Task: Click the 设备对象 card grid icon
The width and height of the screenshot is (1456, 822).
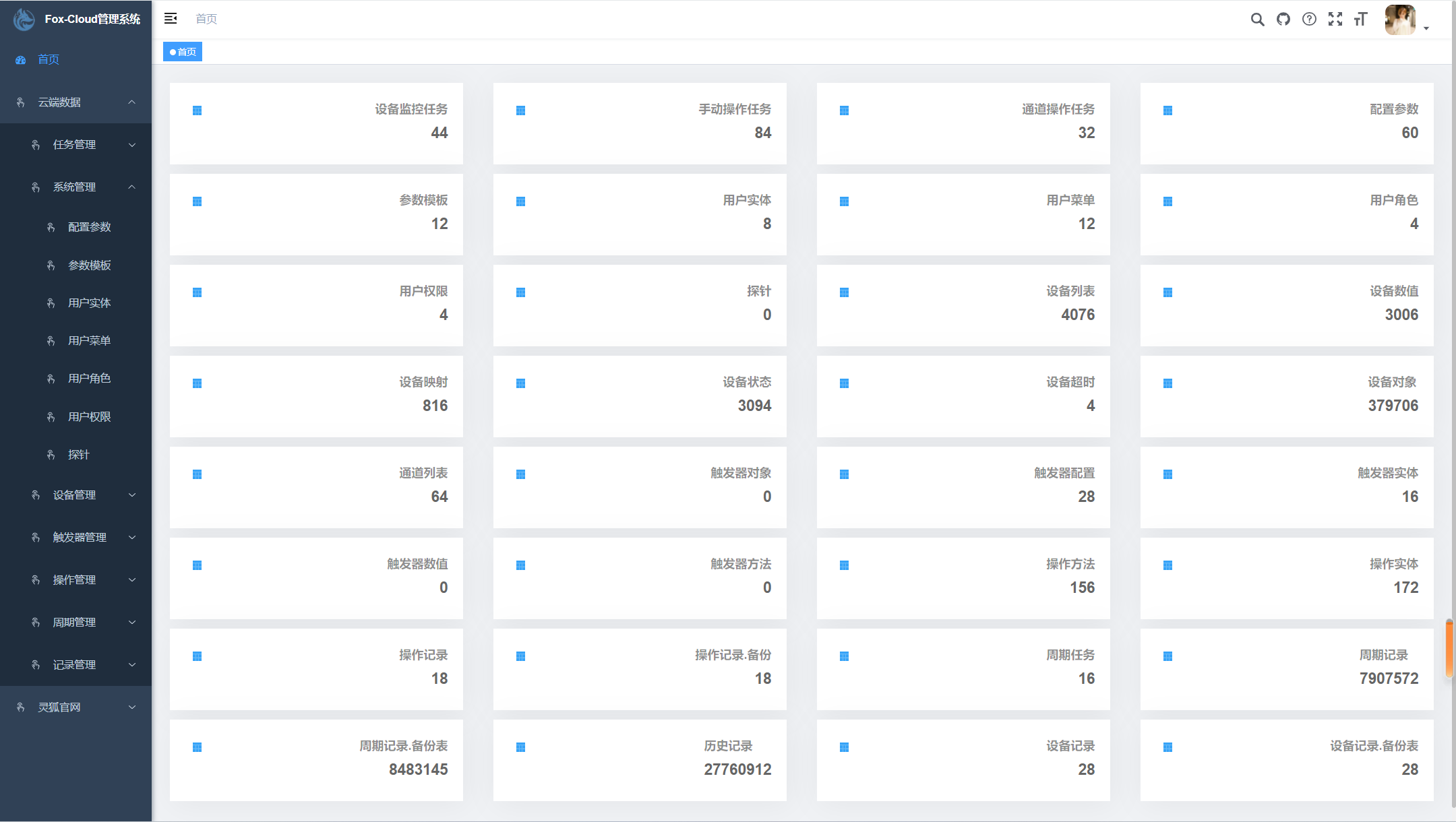Action: pyautogui.click(x=1167, y=383)
